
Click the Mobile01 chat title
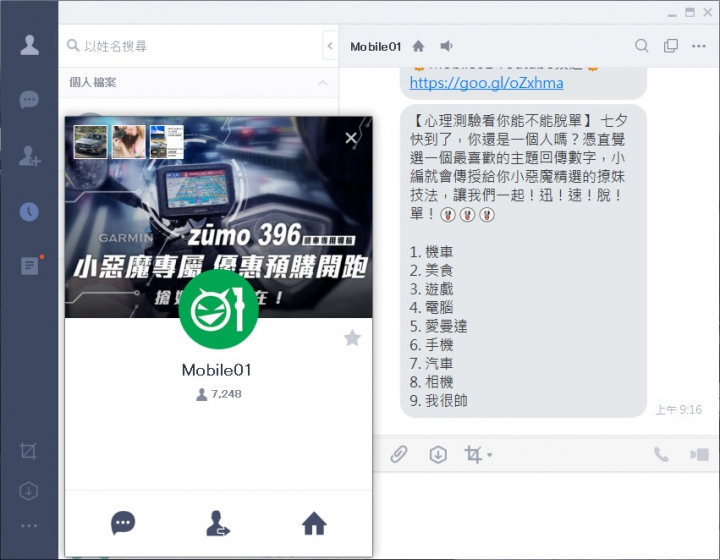[375, 46]
